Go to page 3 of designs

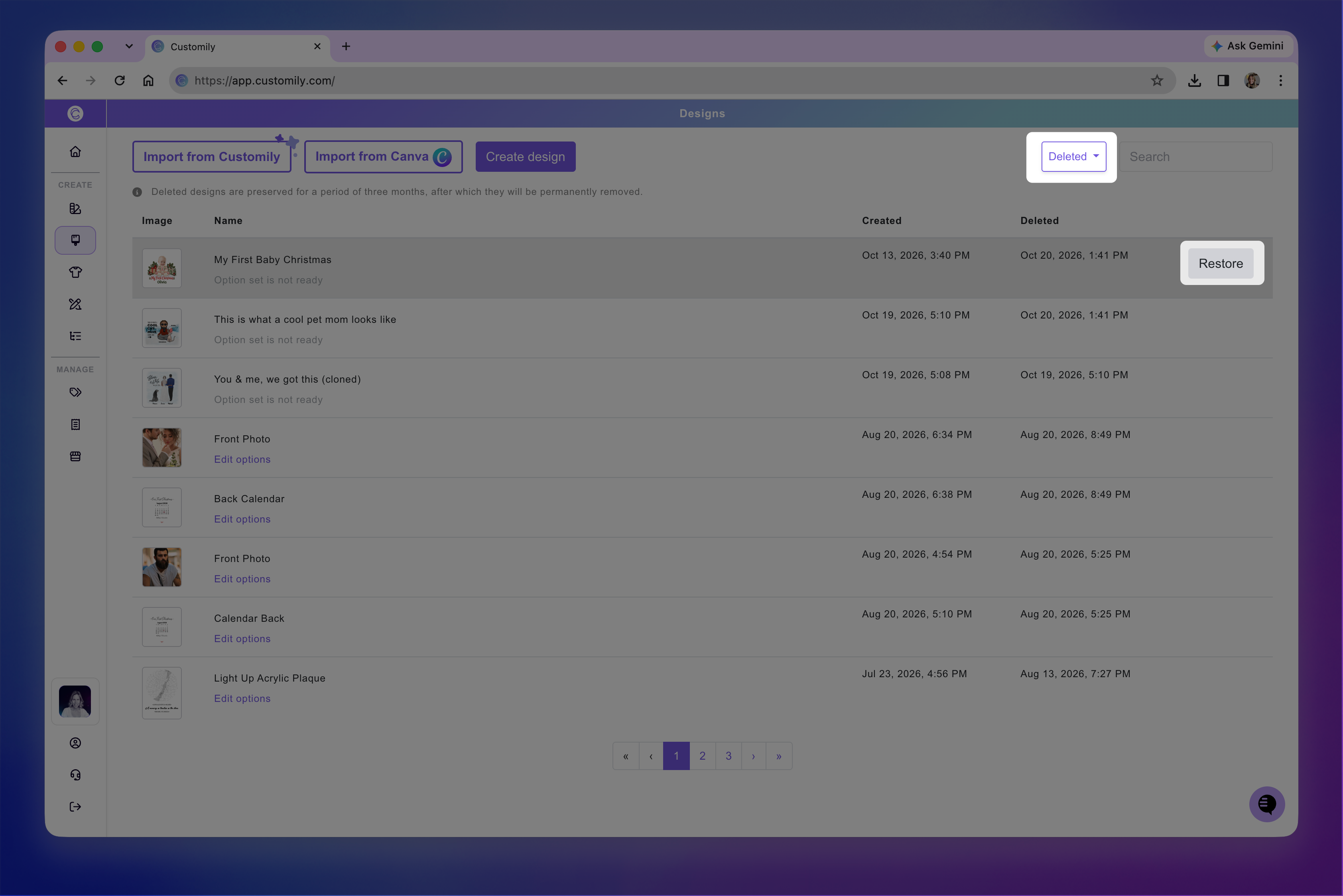tap(729, 756)
